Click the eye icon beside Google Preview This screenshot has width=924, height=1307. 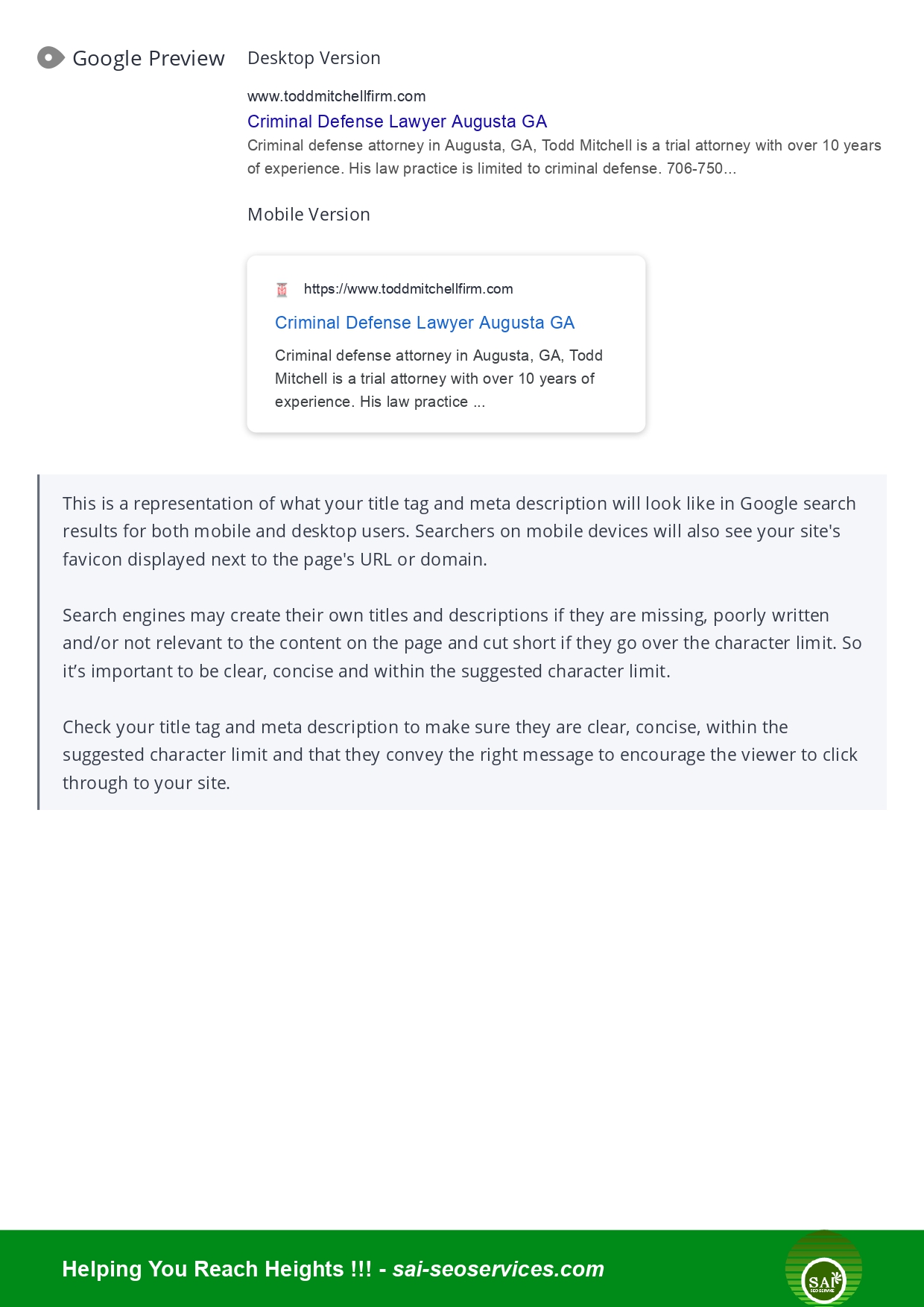(x=51, y=57)
